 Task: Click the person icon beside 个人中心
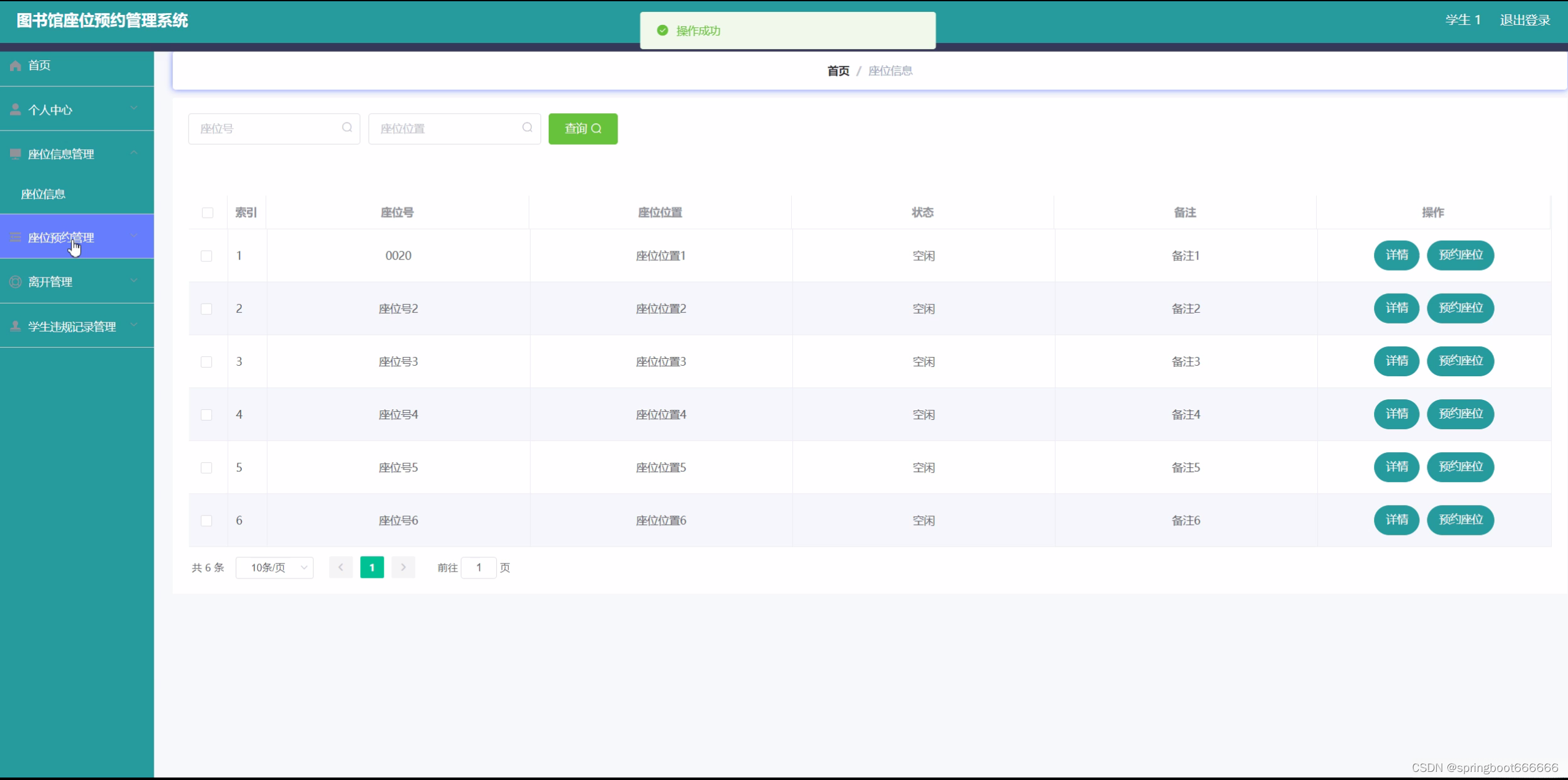(16, 109)
